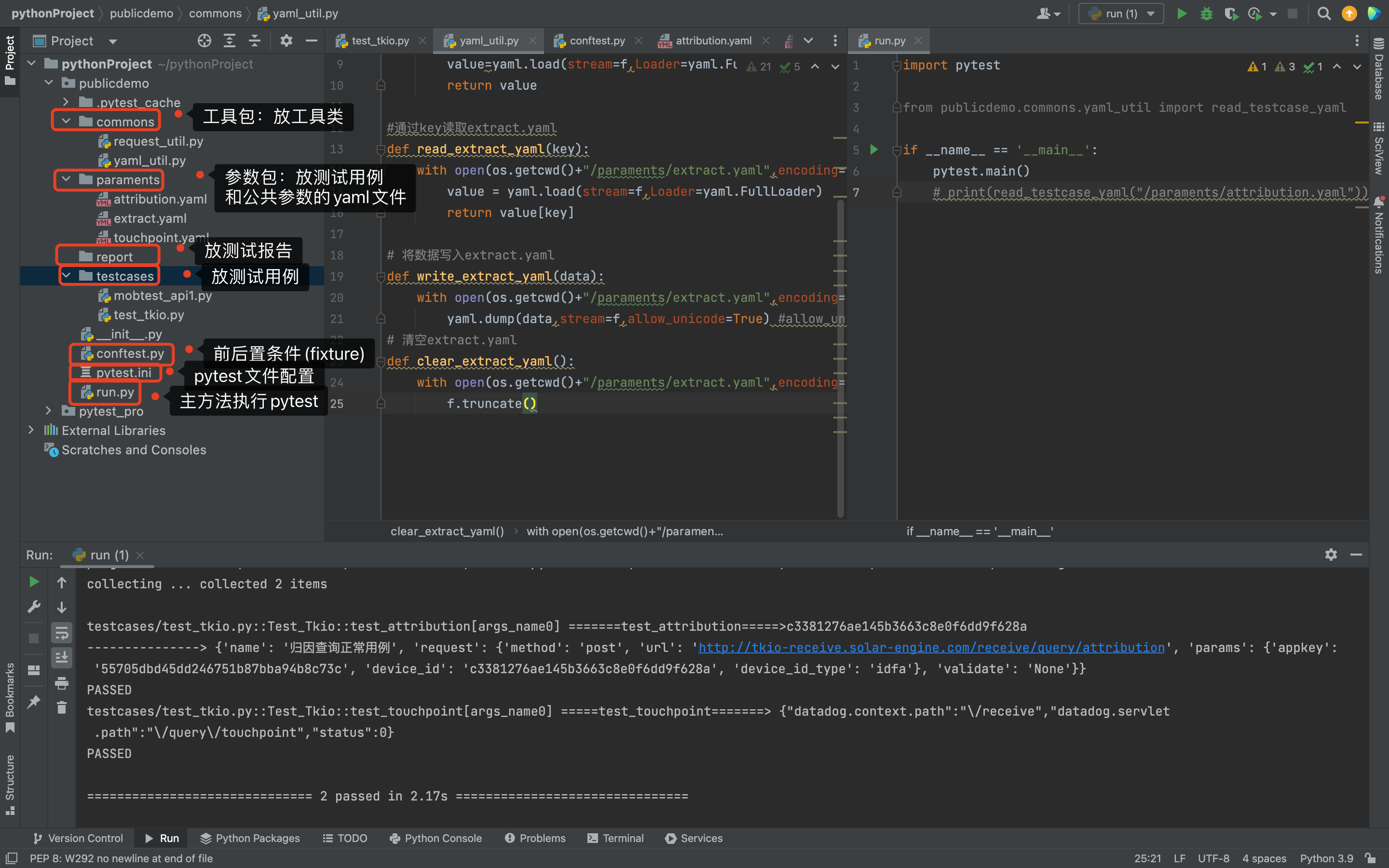The image size is (1389, 868).
Task: Click the print icon in Run panel
Action: 61,682
